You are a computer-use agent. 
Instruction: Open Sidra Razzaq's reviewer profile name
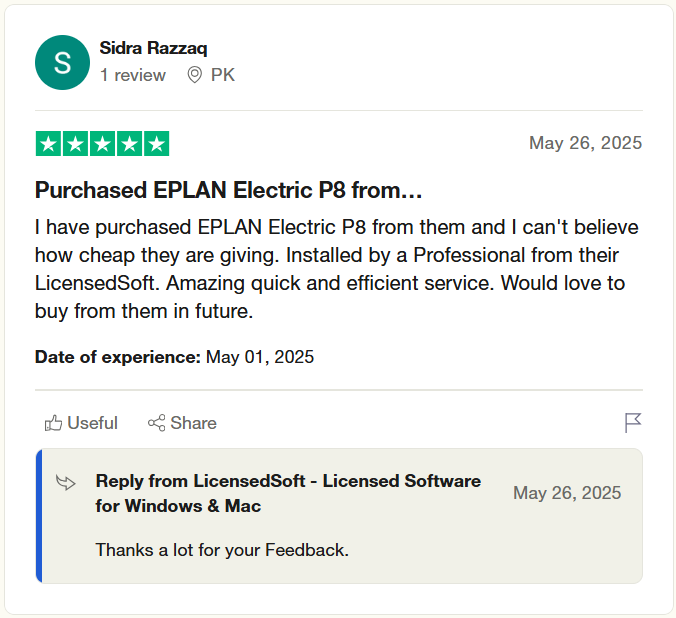(x=153, y=48)
